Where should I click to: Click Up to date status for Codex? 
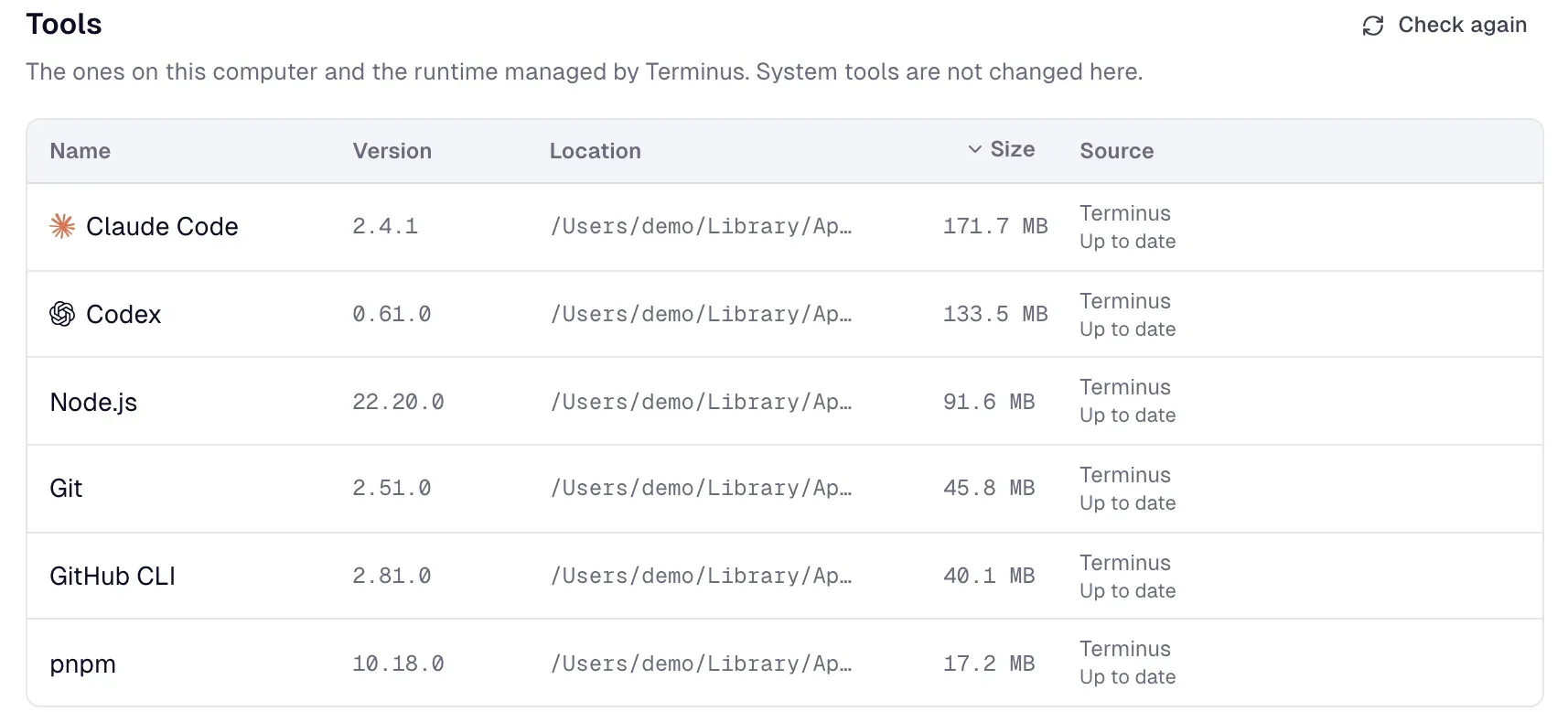click(x=1128, y=329)
